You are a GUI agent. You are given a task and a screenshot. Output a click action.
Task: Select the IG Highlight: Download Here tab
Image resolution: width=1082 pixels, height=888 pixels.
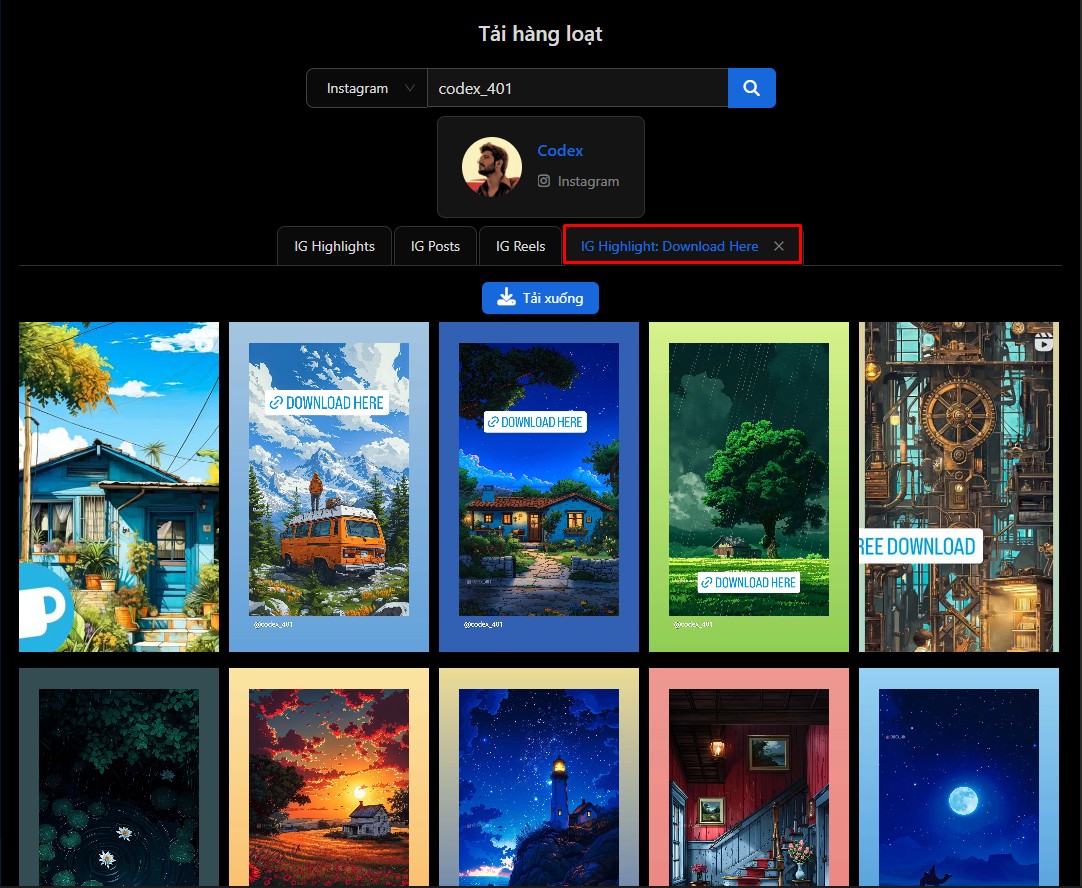click(x=669, y=246)
